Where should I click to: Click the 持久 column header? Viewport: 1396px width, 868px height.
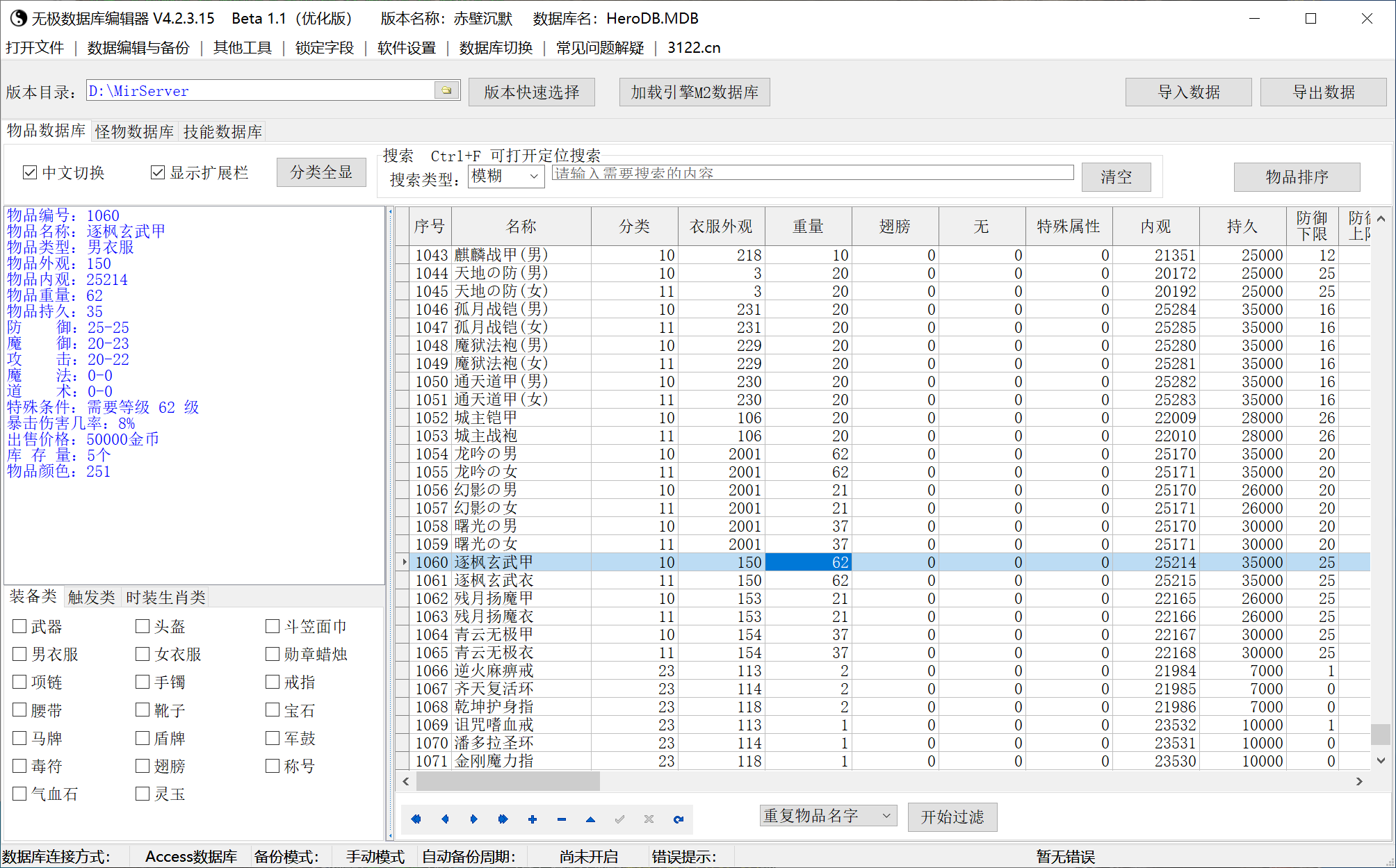pos(1242,226)
